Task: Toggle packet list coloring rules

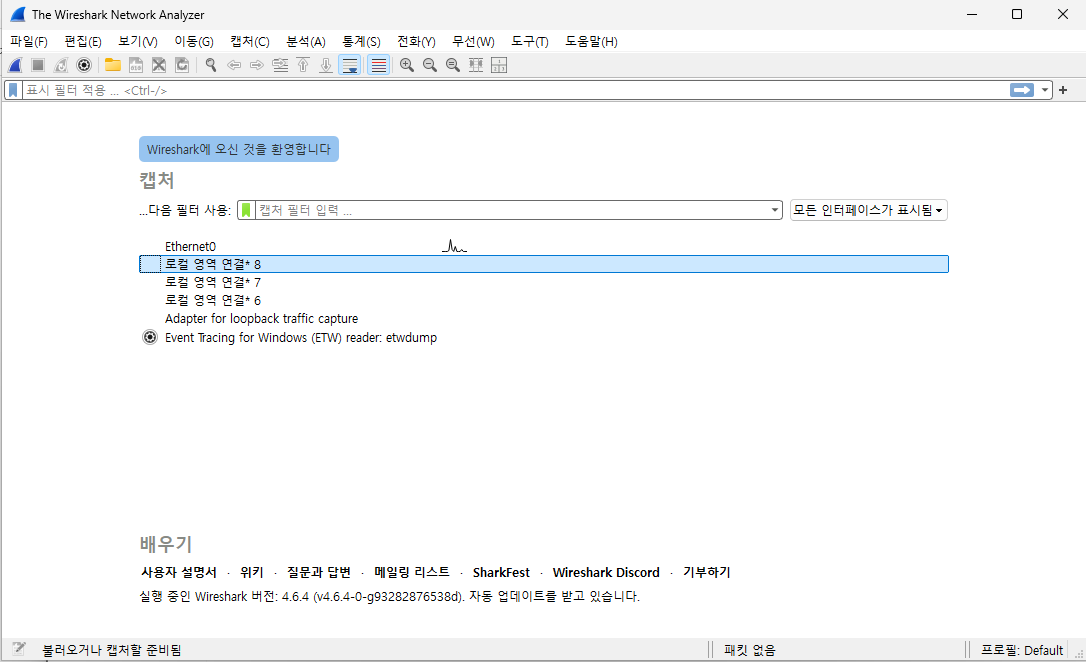Action: [378, 65]
